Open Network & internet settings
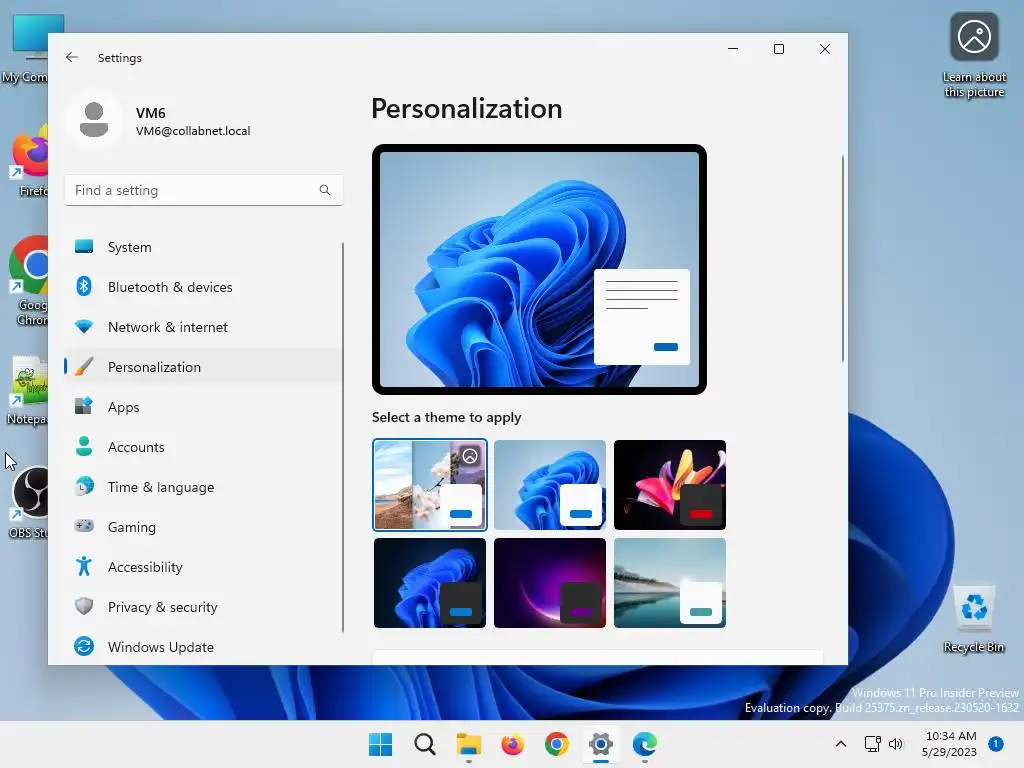The image size is (1024, 768). (203, 327)
